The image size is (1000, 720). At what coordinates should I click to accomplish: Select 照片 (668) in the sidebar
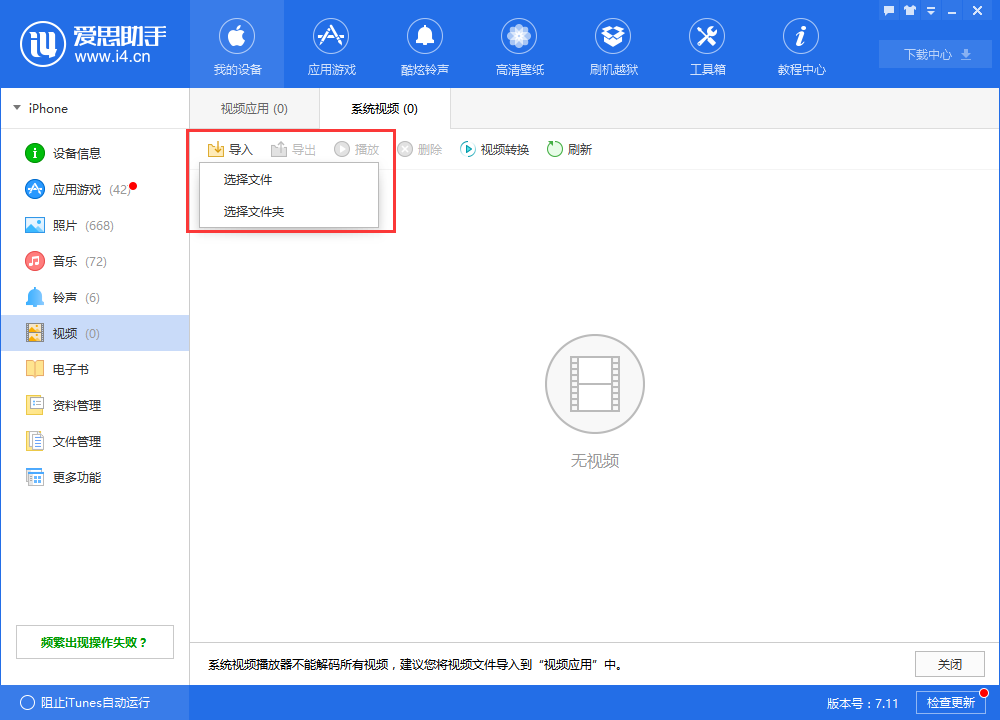(x=95, y=225)
